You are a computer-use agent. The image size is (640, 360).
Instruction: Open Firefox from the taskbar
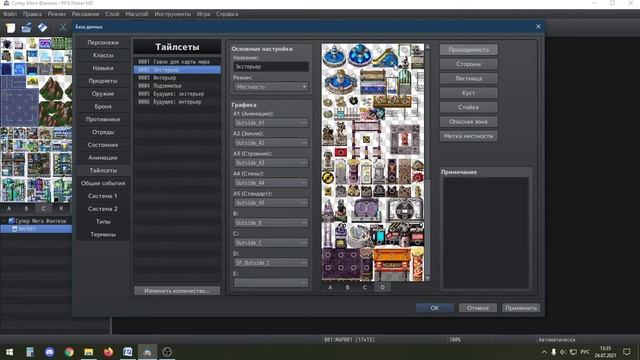tap(108, 352)
